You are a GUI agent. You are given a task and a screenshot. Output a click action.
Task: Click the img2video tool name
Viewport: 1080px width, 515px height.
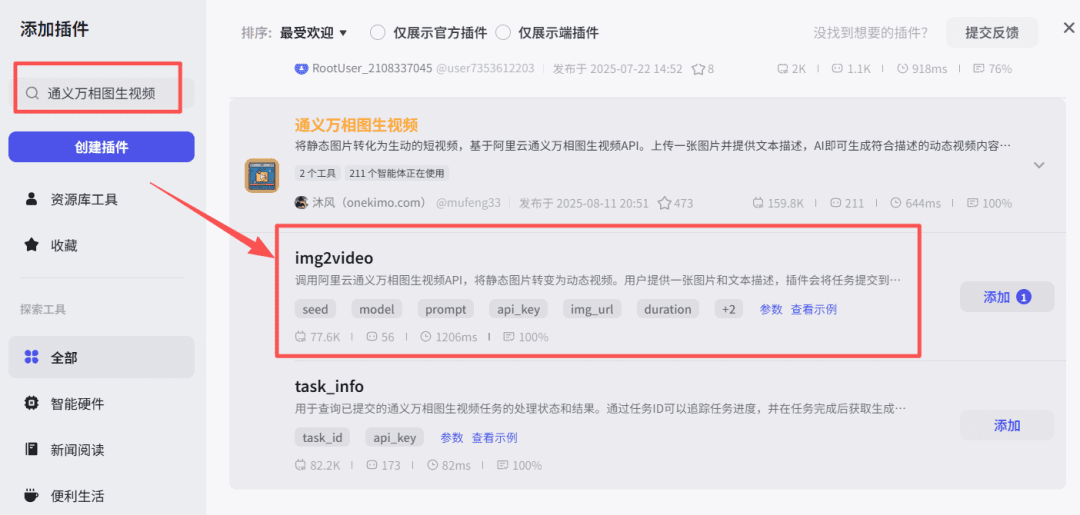pos(334,259)
